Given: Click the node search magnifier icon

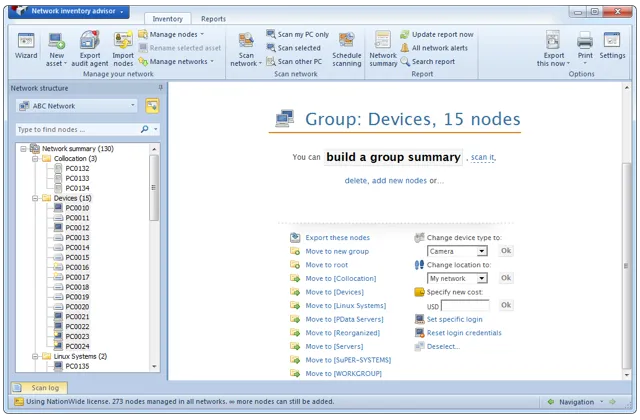Looking at the screenshot, I should [x=144, y=129].
